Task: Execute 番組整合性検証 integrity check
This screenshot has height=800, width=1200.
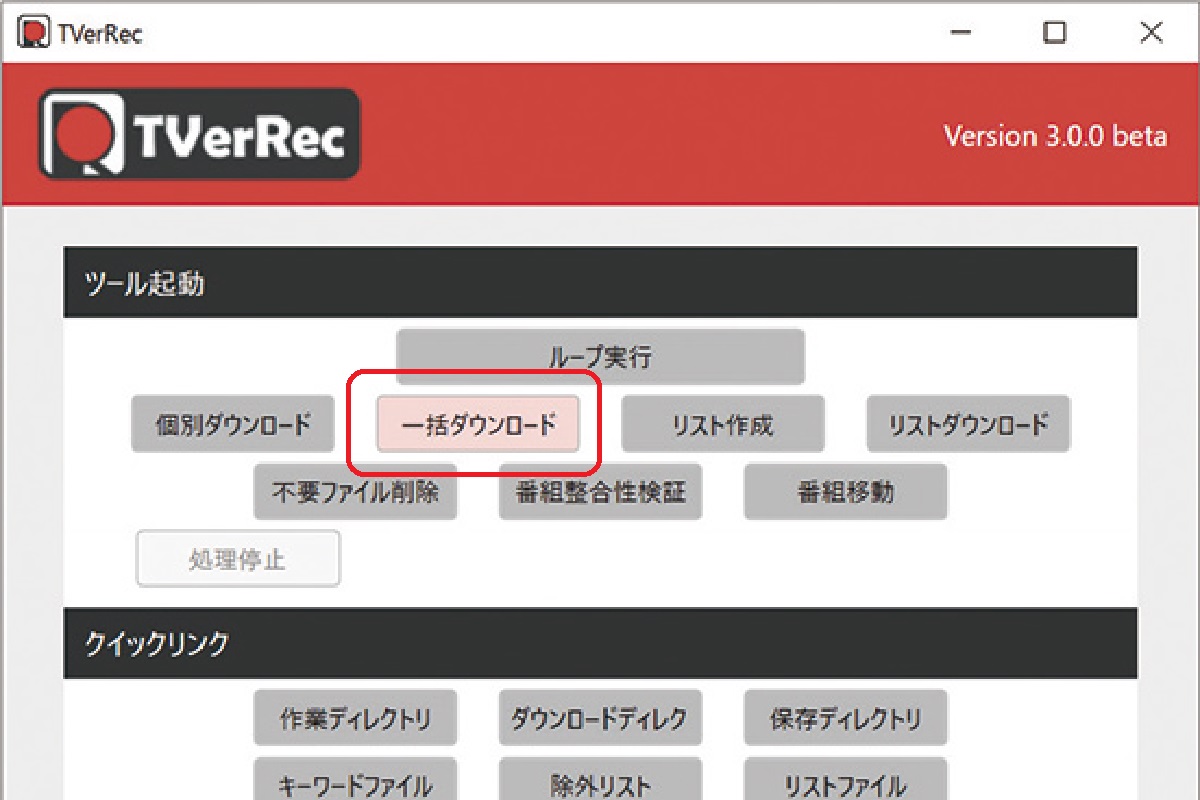Action: (x=600, y=491)
